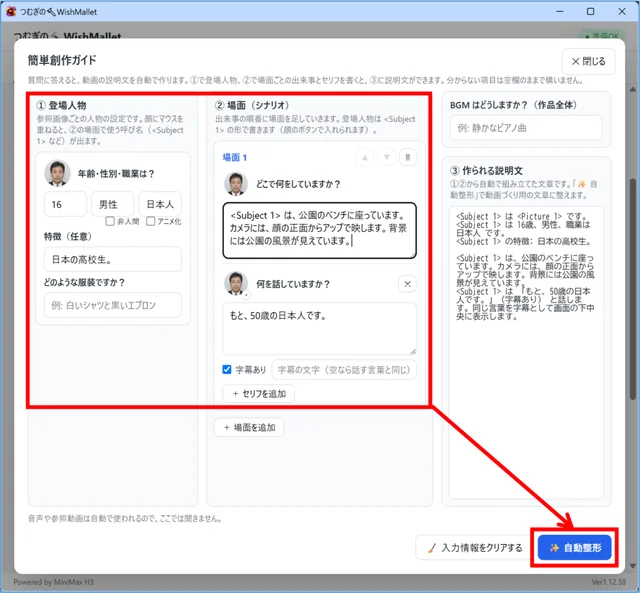Toggle the 字幕あり subtitle checkbox
This screenshot has height=593, width=640.
coord(227,369)
